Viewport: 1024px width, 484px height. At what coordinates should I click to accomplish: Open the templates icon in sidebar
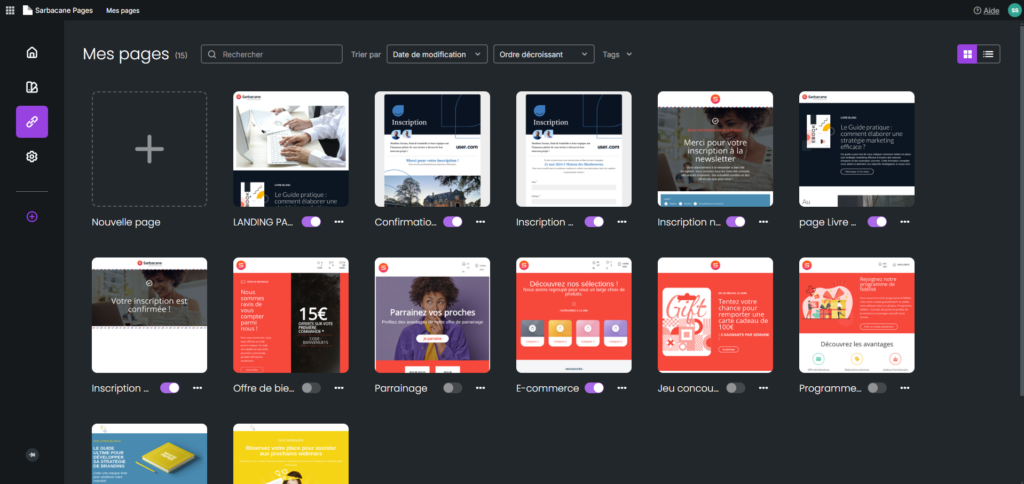coord(32,88)
